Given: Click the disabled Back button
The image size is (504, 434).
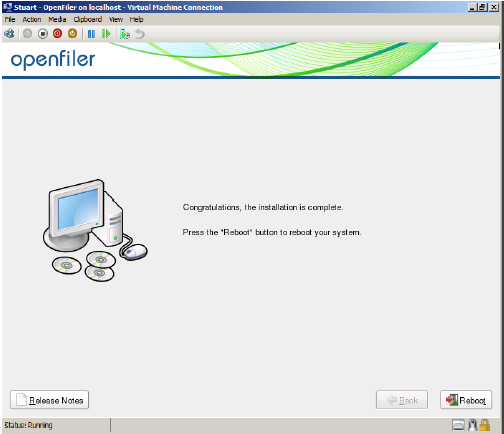Looking at the screenshot, I should pos(402,400).
